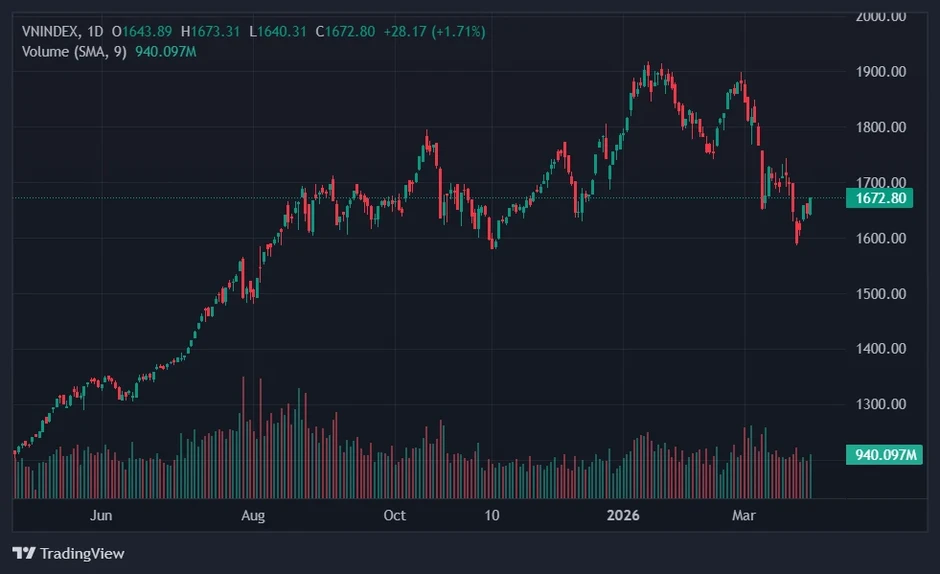Click the 1900.00 price axis label

pos(881,71)
